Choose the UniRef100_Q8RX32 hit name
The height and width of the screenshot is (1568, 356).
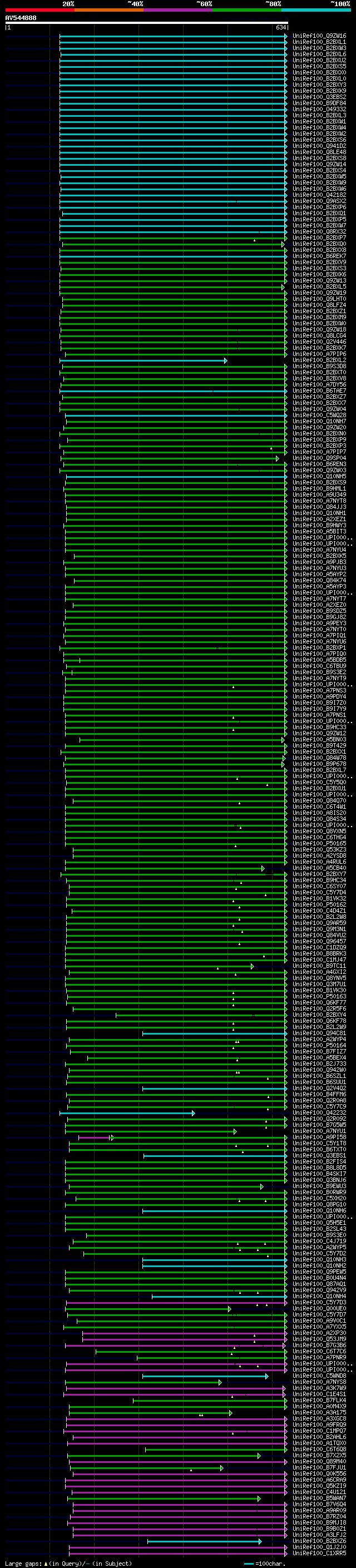click(319, 232)
